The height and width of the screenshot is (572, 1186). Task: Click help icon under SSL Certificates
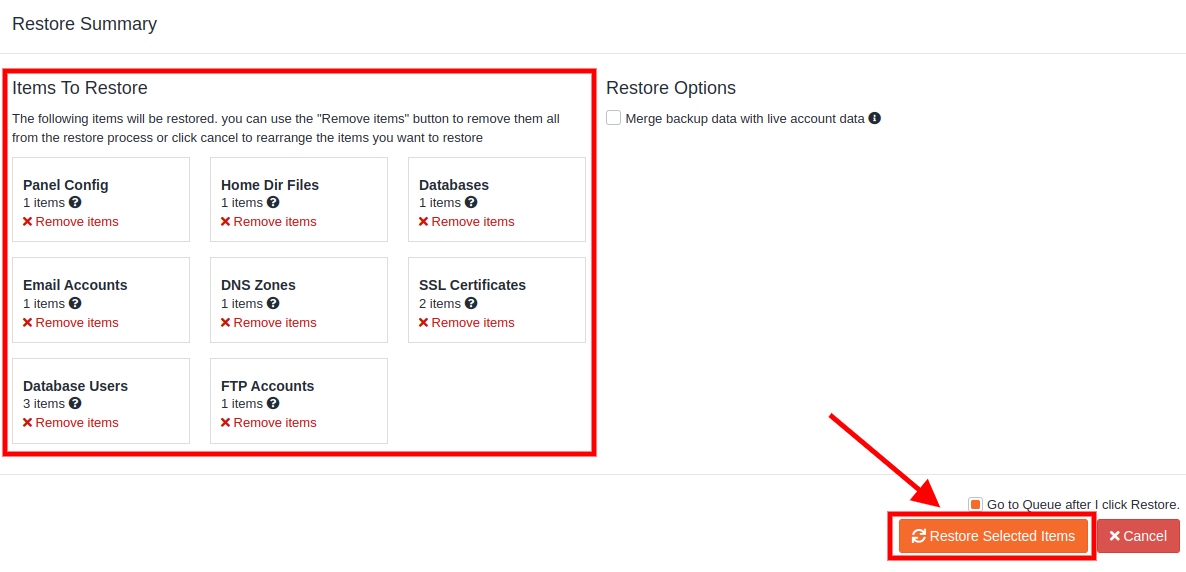pyautogui.click(x=471, y=304)
